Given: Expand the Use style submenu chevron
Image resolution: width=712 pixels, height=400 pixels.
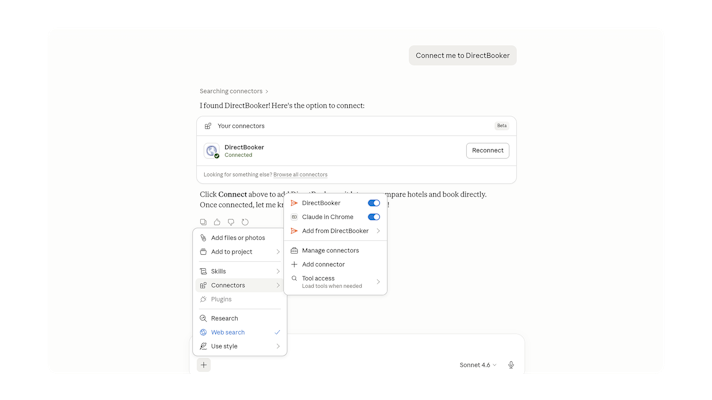Looking at the screenshot, I should (x=278, y=346).
